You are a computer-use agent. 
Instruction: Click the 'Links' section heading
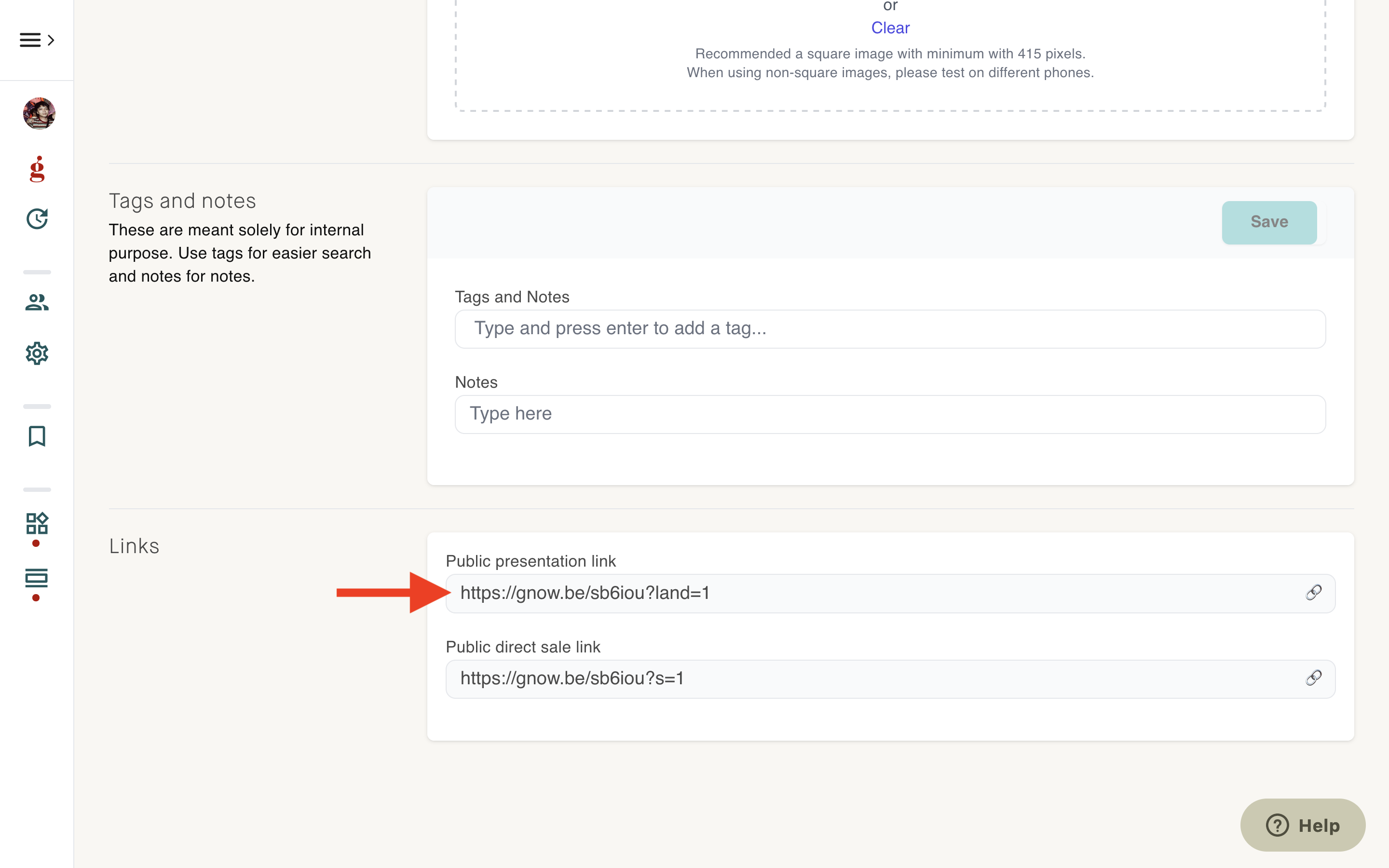point(134,546)
